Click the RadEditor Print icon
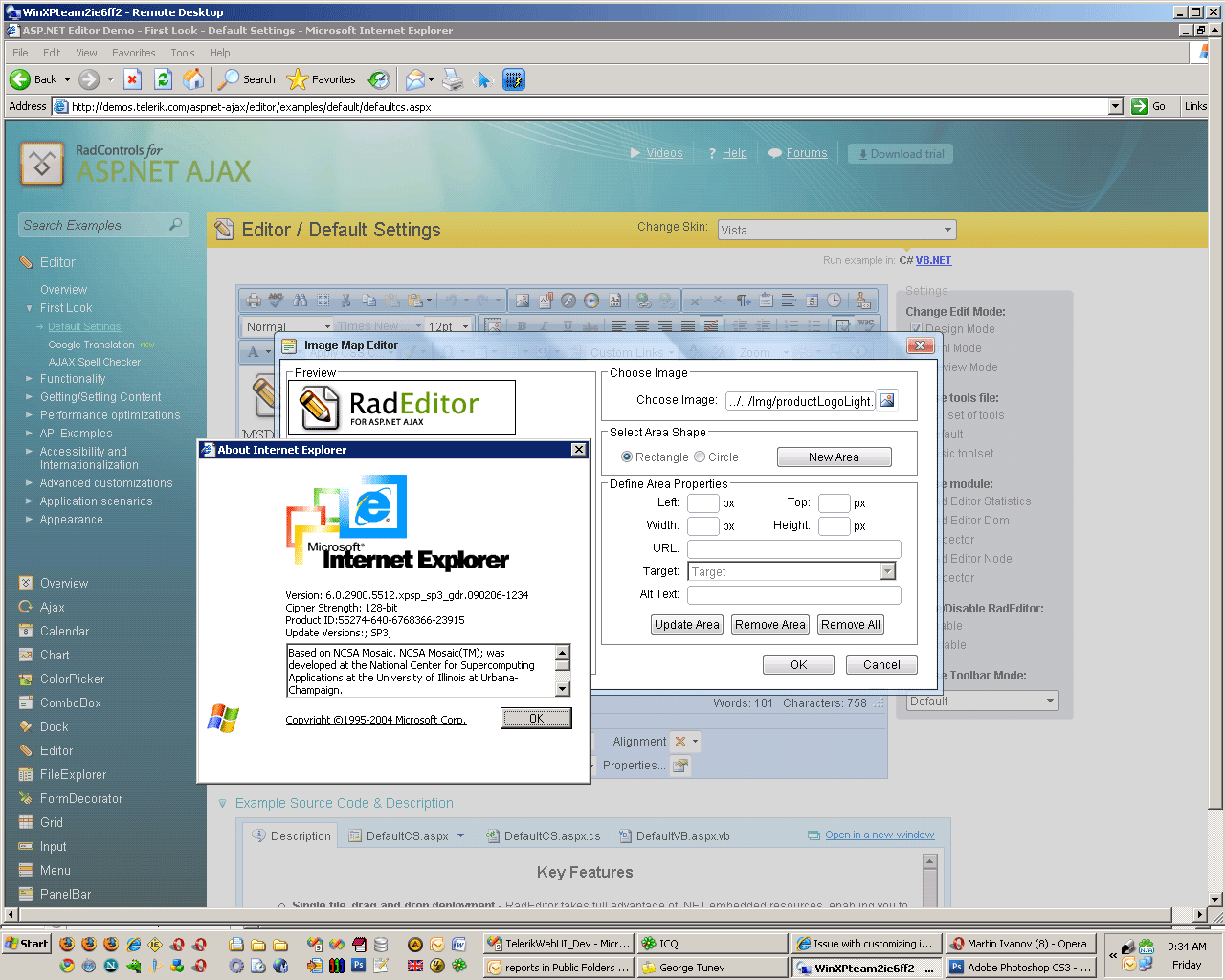 [254, 301]
